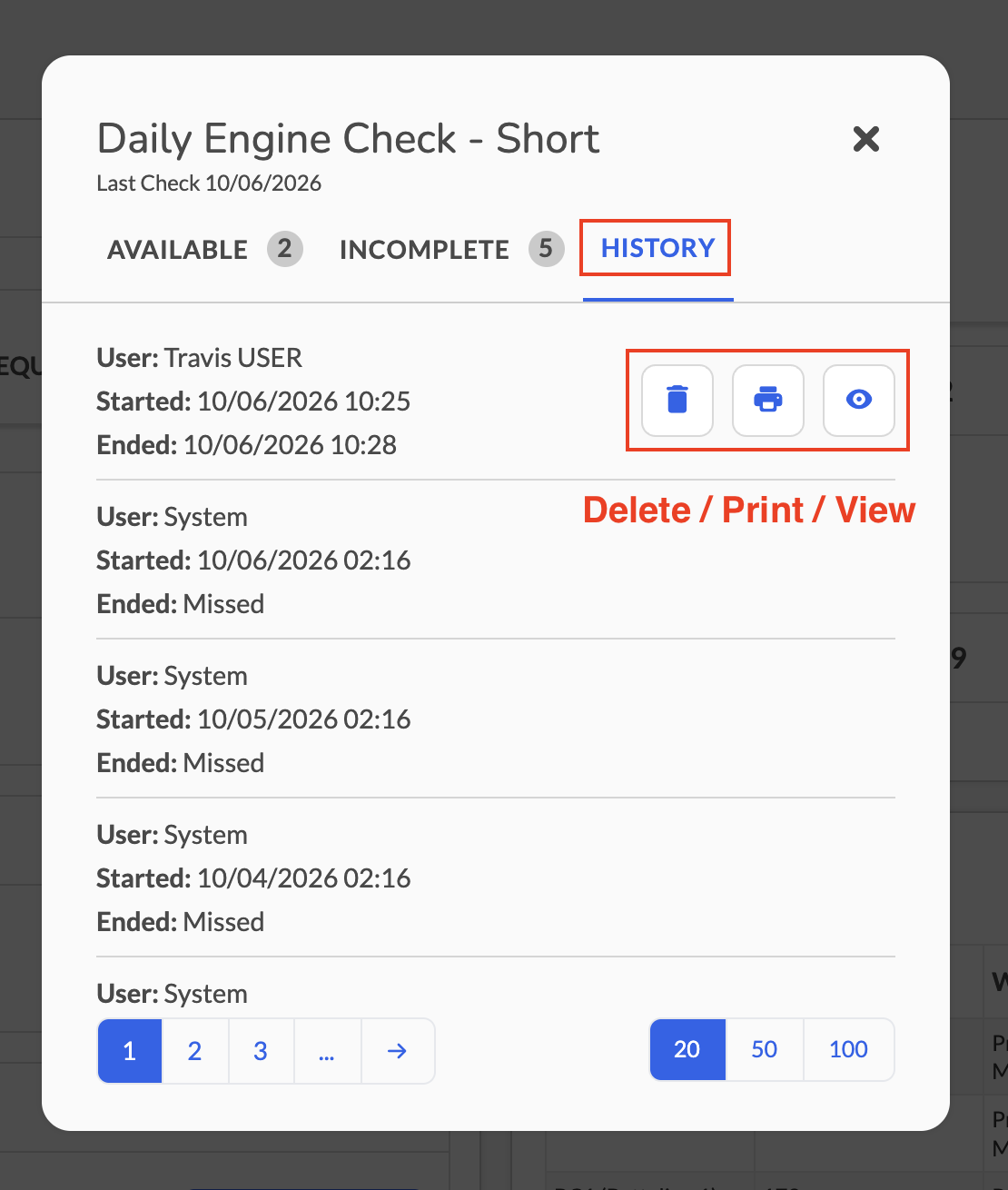The image size is (1008, 1190).
Task: Click the 'Started: 10/04/2026 02:16' line
Action: coord(253,878)
